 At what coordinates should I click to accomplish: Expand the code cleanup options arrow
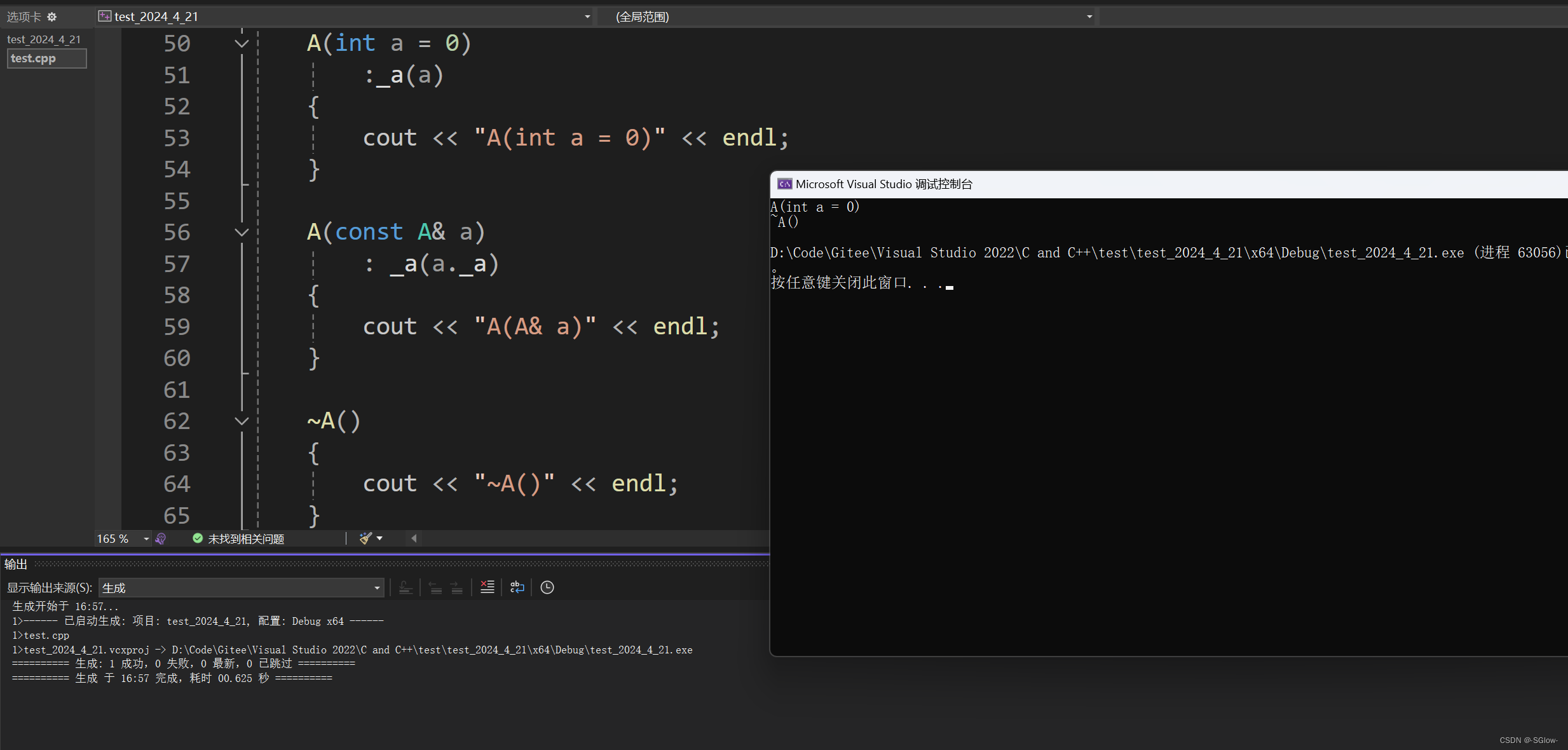point(379,538)
